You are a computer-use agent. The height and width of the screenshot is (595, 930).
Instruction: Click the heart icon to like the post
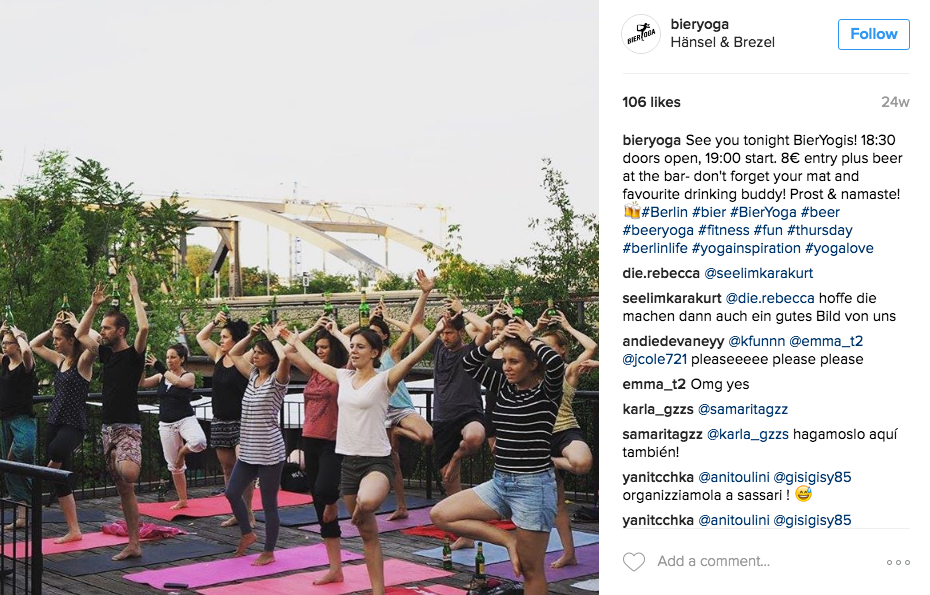(633, 561)
